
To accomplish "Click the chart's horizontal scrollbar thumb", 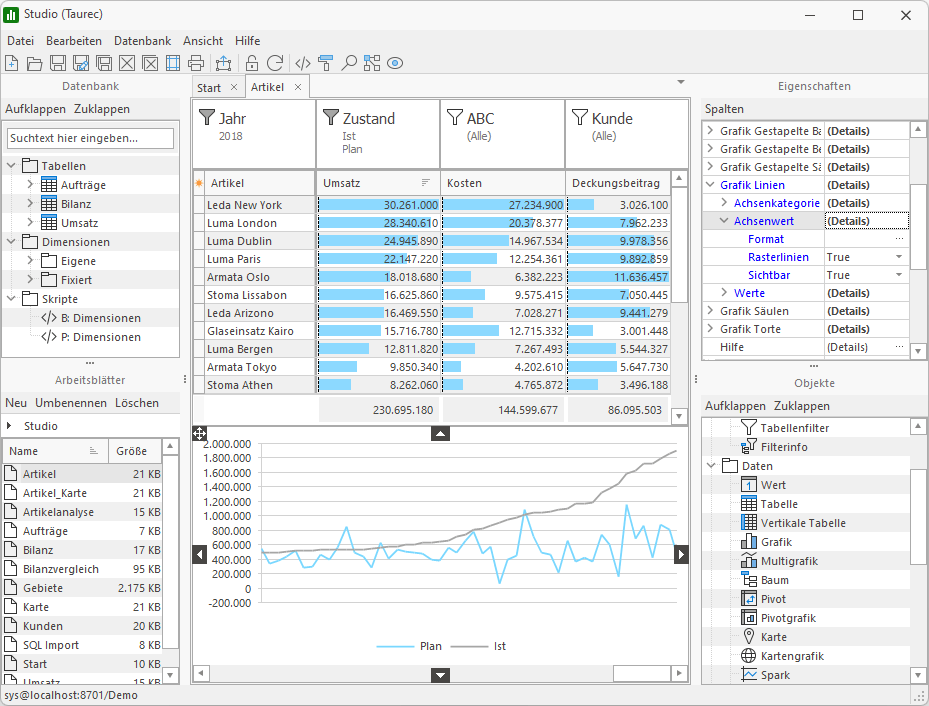I will coord(640,674).
